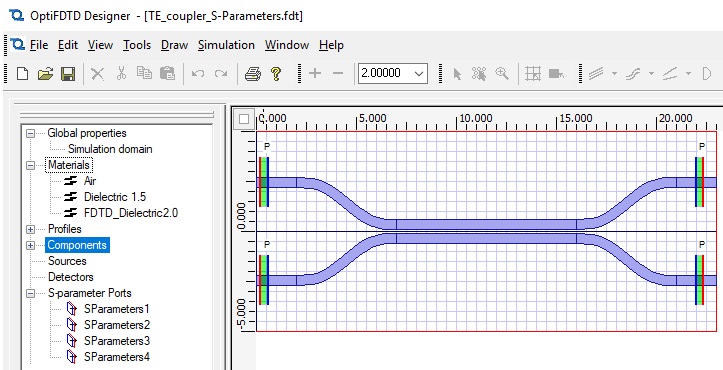
Task: Open the zoom level 2.00000 dropdown
Action: [x=393, y=73]
